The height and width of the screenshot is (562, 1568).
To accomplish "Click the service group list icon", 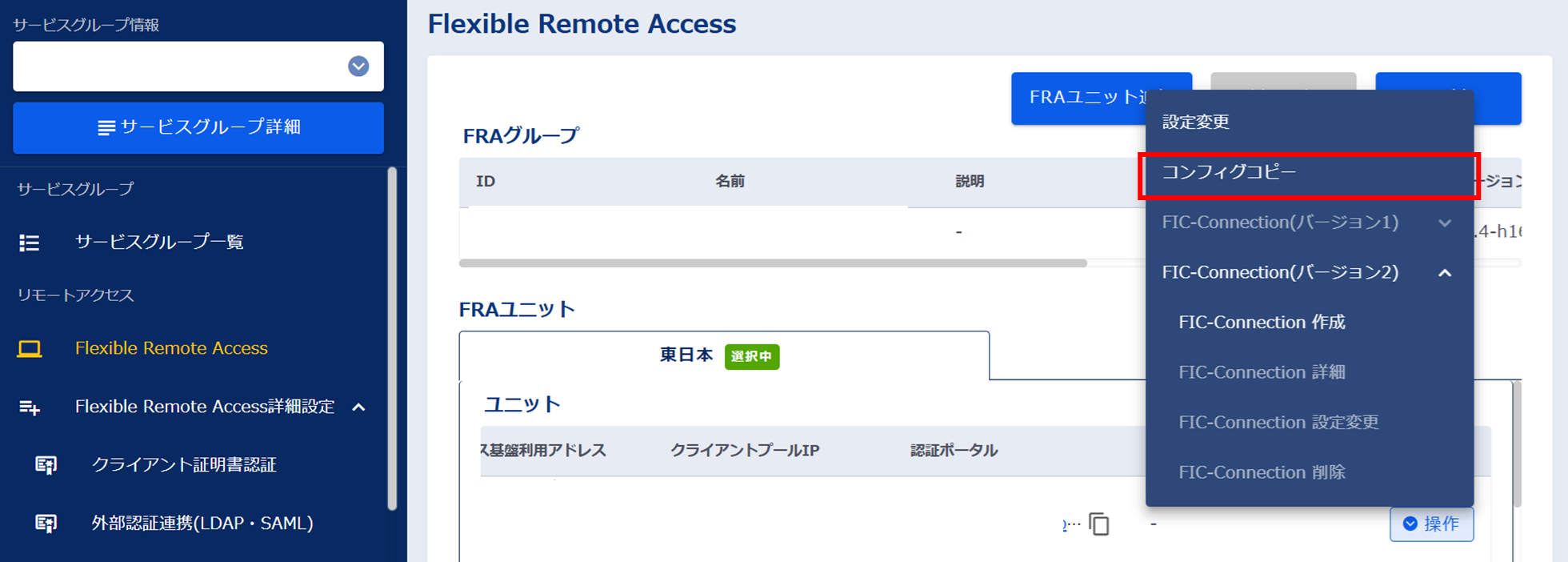I will pos(30,243).
